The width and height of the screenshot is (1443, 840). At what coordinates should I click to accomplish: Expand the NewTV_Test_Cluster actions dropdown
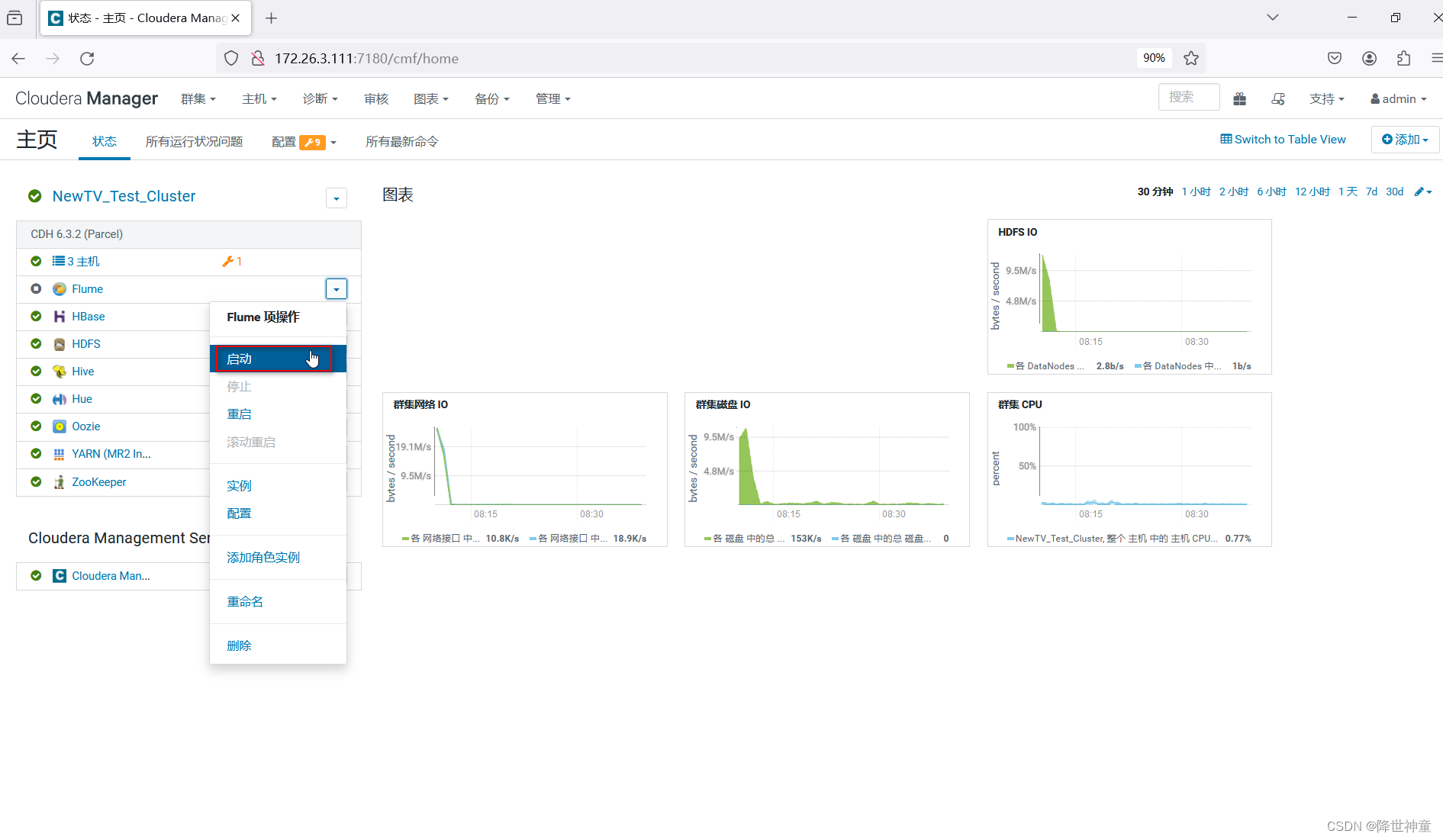coord(337,198)
